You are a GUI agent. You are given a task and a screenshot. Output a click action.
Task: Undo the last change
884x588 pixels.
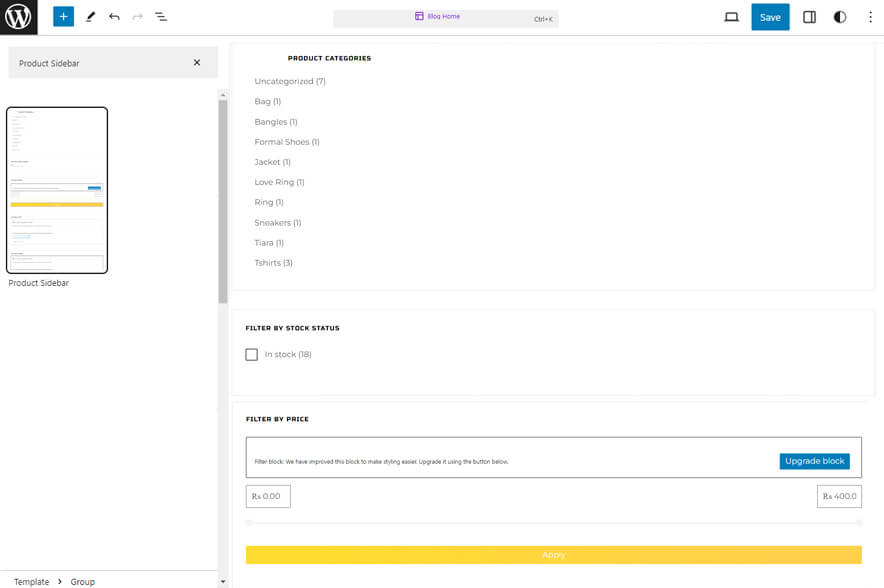(x=113, y=16)
